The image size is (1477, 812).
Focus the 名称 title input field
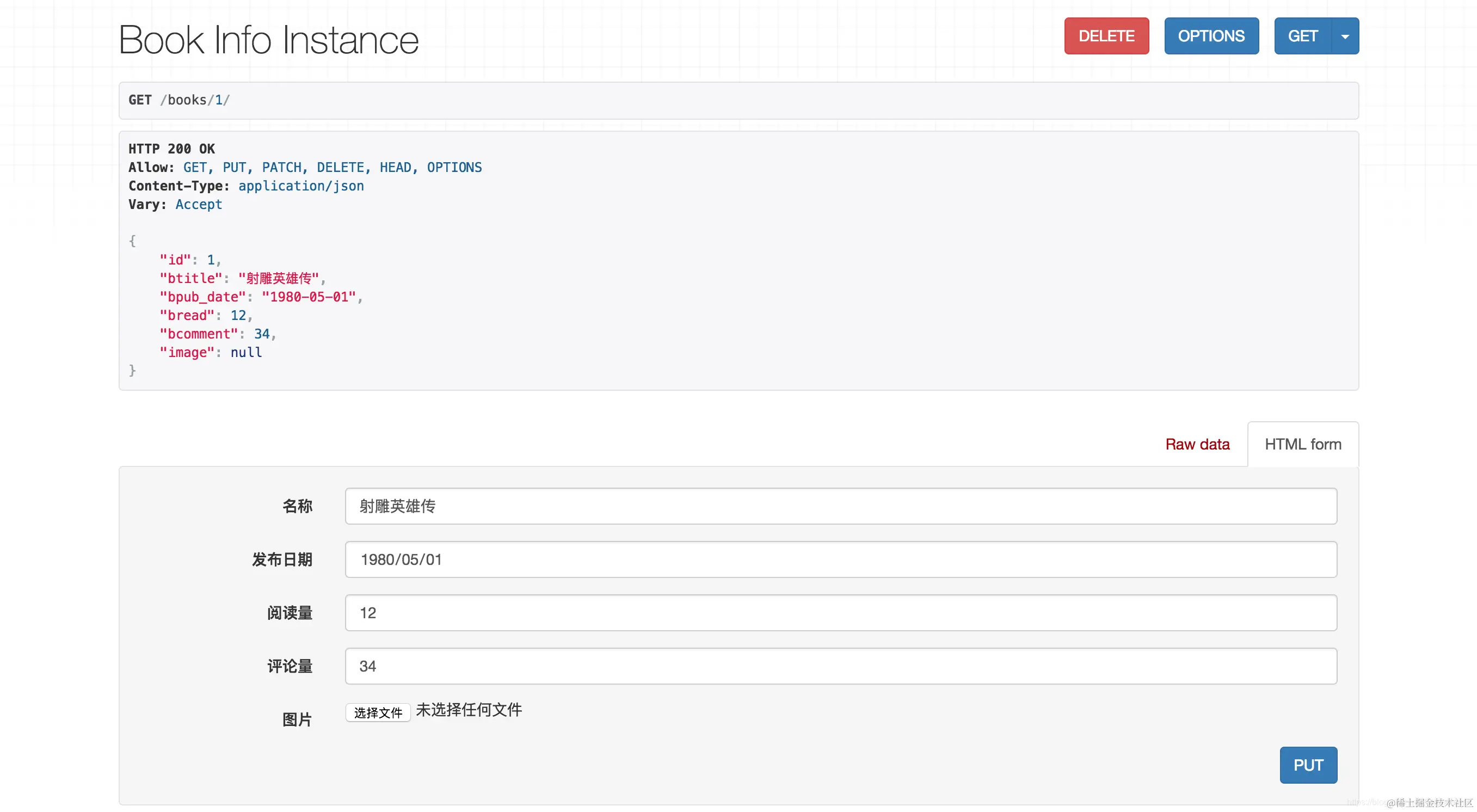[x=841, y=506]
